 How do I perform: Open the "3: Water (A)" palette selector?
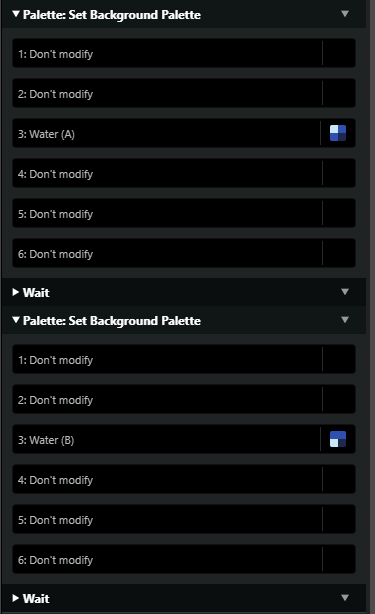[x=184, y=134]
